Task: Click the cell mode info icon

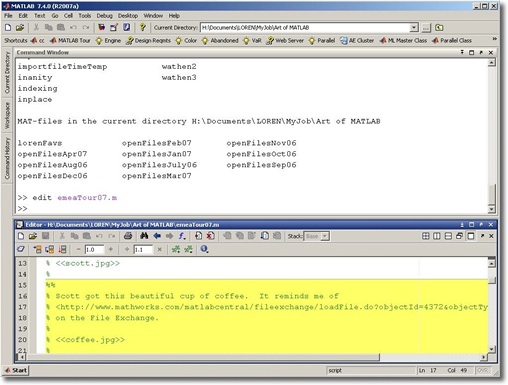Action: [x=204, y=249]
